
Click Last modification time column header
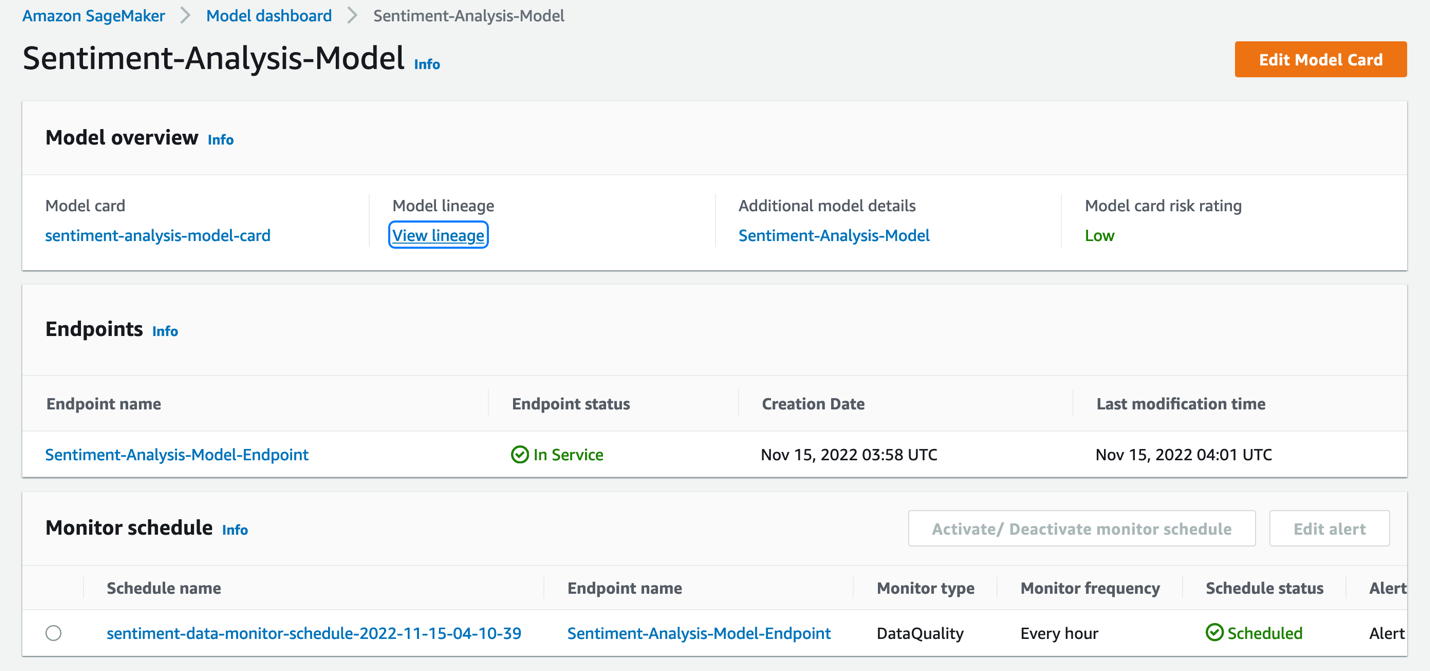tap(1181, 404)
